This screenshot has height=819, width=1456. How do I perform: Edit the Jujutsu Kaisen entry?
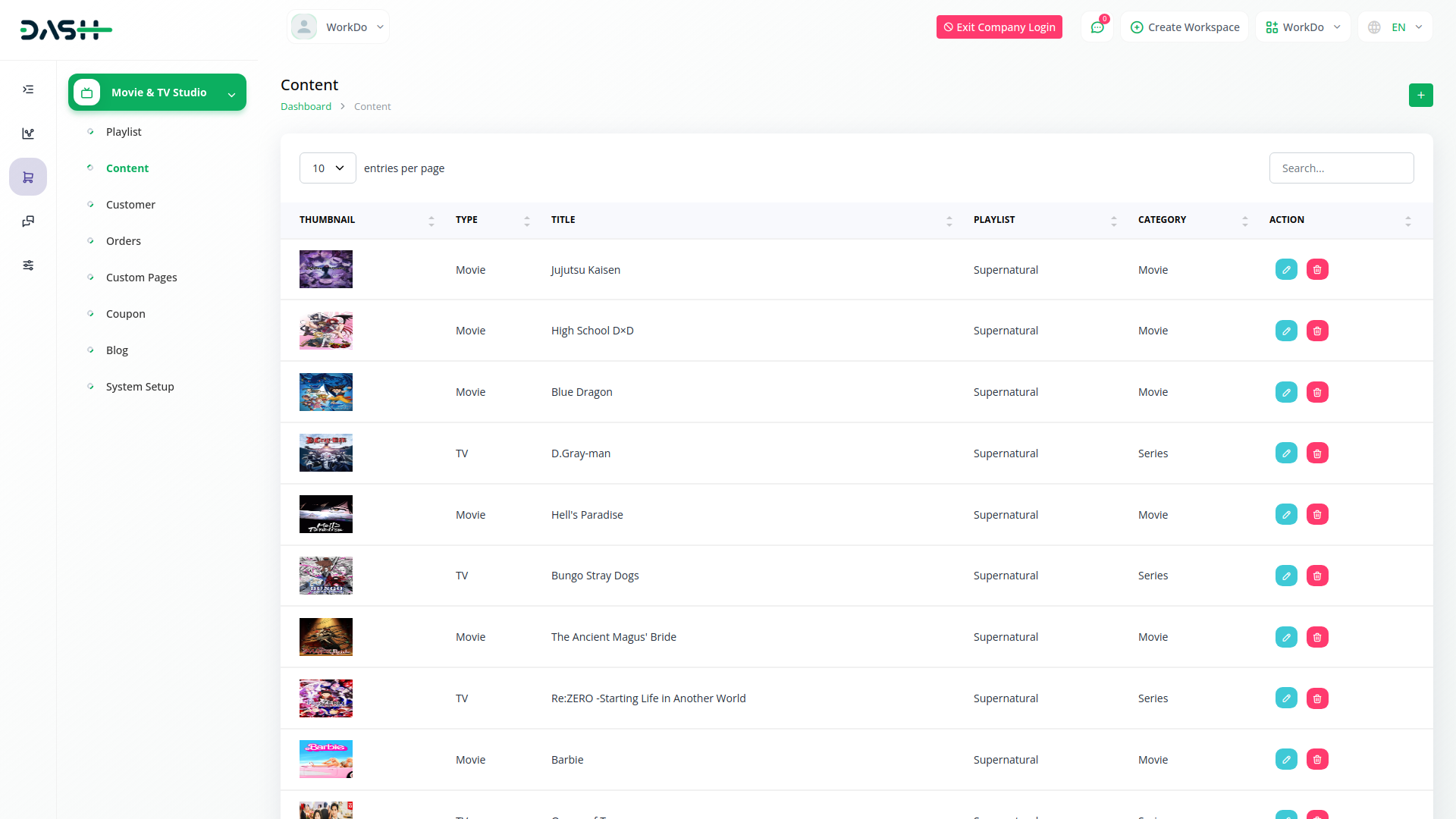coord(1286,269)
